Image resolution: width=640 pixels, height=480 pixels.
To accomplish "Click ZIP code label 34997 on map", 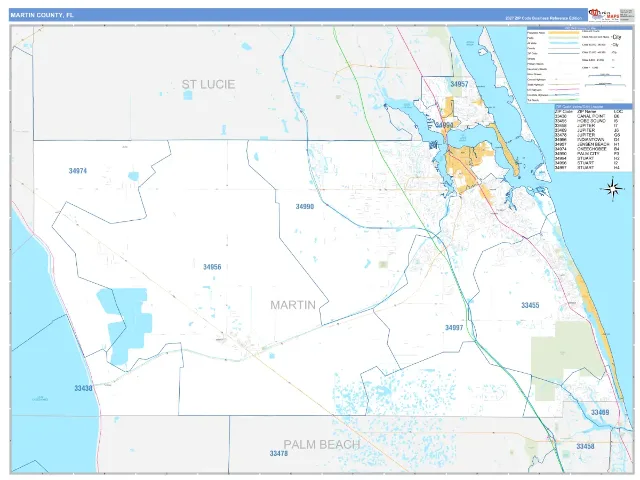I will (454, 328).
